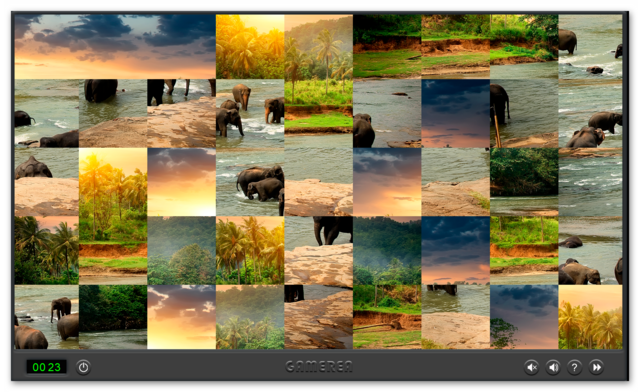Select the misty hill tile with a round tree

(182, 250)
